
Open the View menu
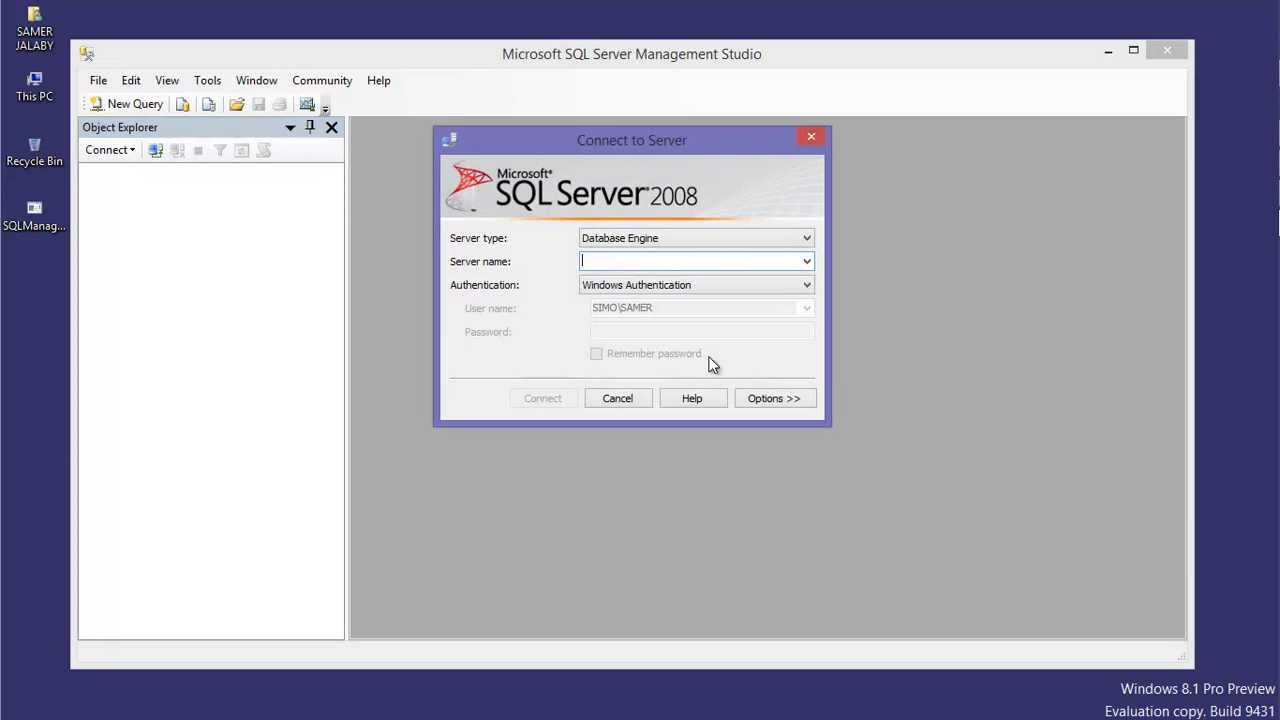[x=167, y=80]
